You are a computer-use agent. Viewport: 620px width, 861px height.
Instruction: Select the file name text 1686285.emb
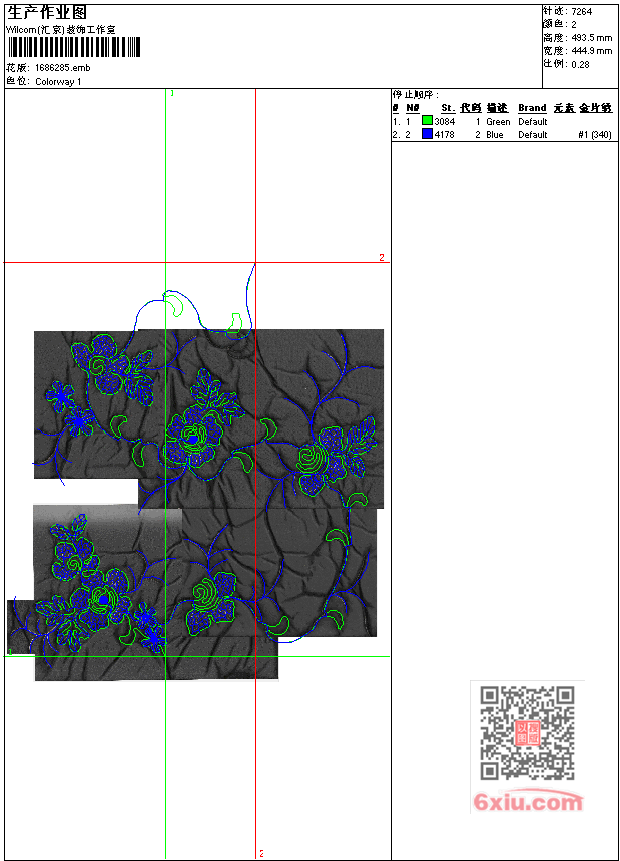coord(63,68)
